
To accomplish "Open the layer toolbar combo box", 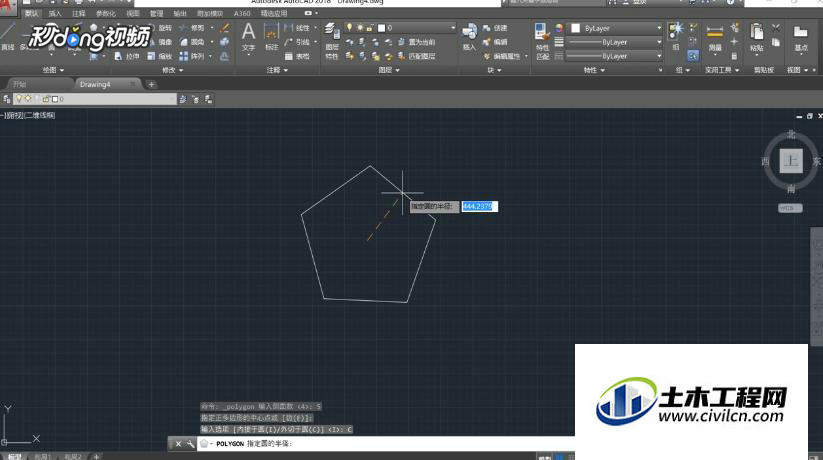I will point(95,99).
